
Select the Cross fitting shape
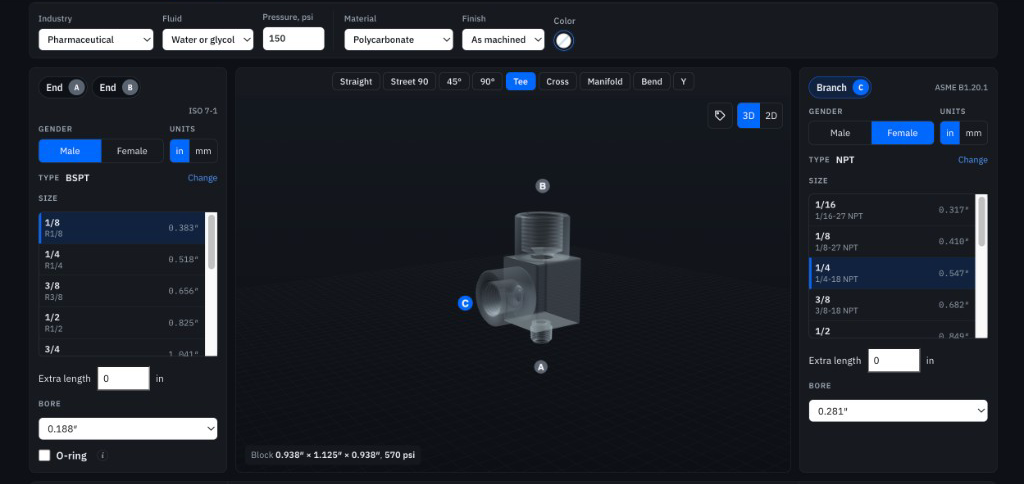click(558, 82)
